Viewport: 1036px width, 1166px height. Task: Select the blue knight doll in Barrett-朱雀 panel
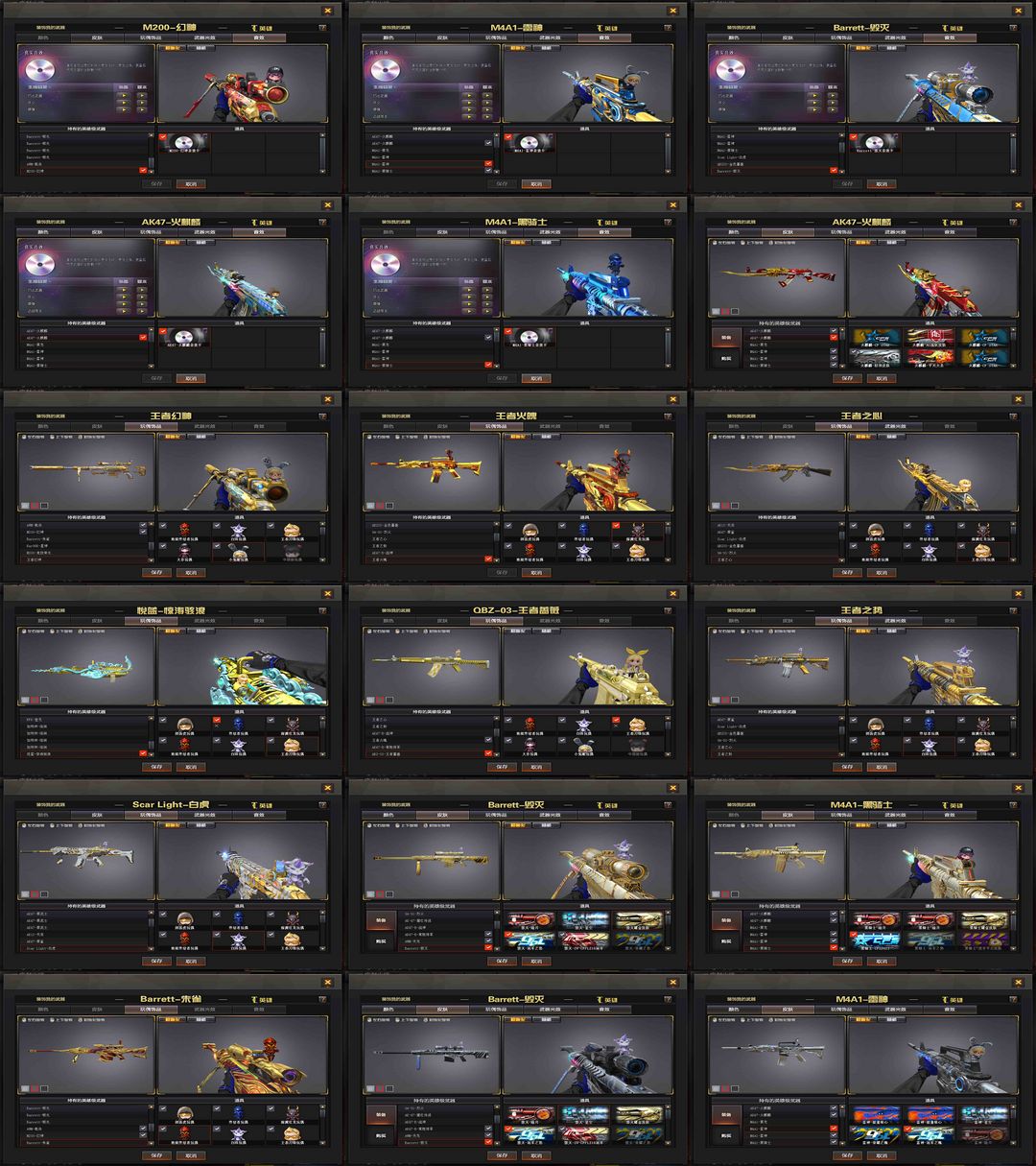click(238, 1113)
